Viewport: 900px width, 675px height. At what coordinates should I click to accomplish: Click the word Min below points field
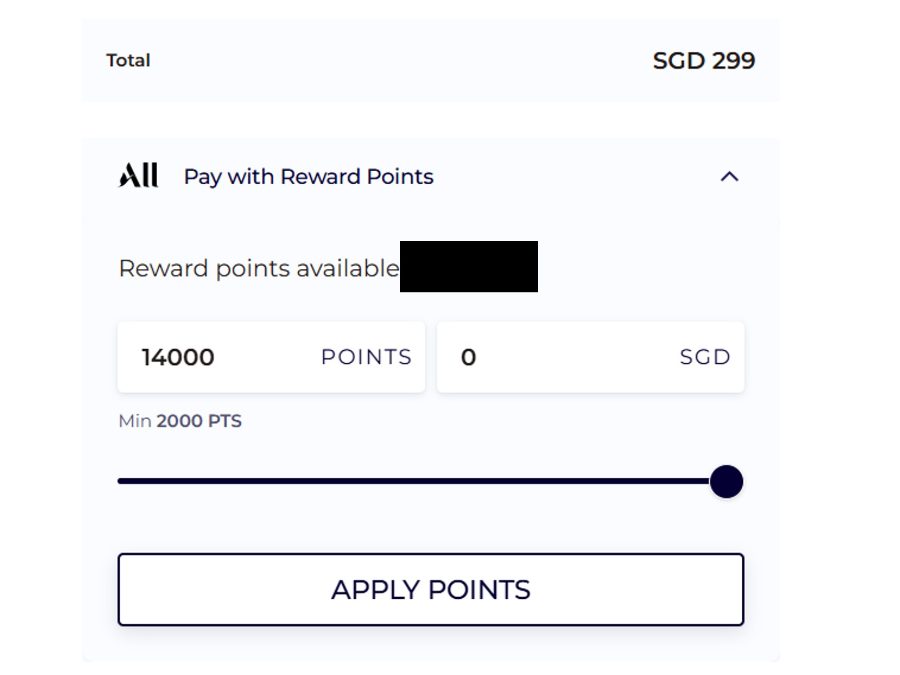pos(134,421)
